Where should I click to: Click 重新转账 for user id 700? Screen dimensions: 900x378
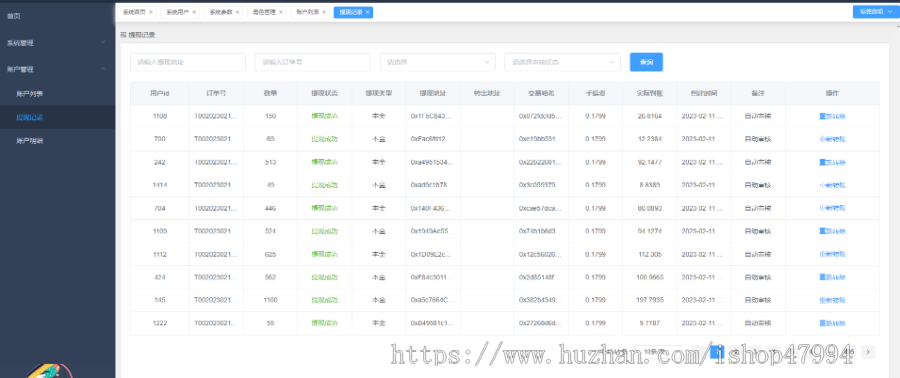tap(832, 139)
